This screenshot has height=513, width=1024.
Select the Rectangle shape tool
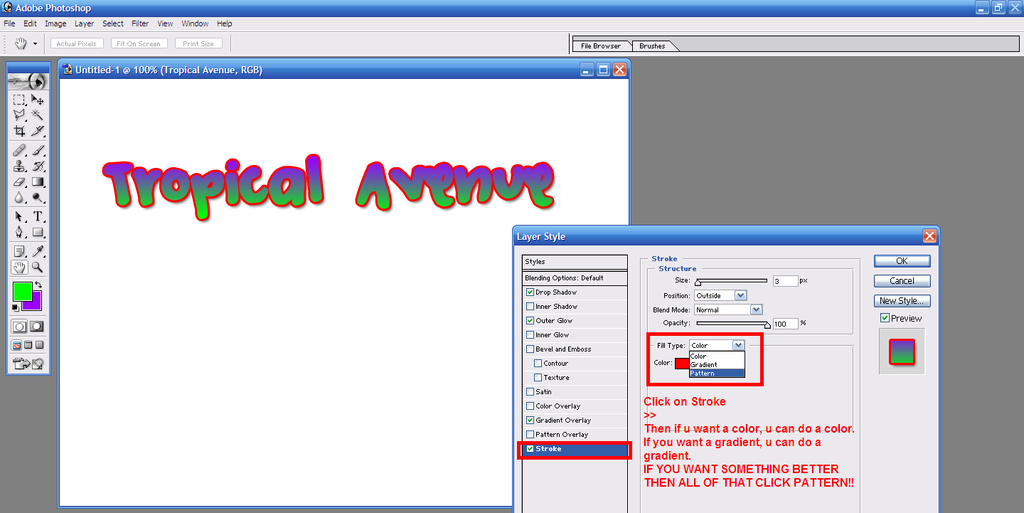pyautogui.click(x=38, y=232)
